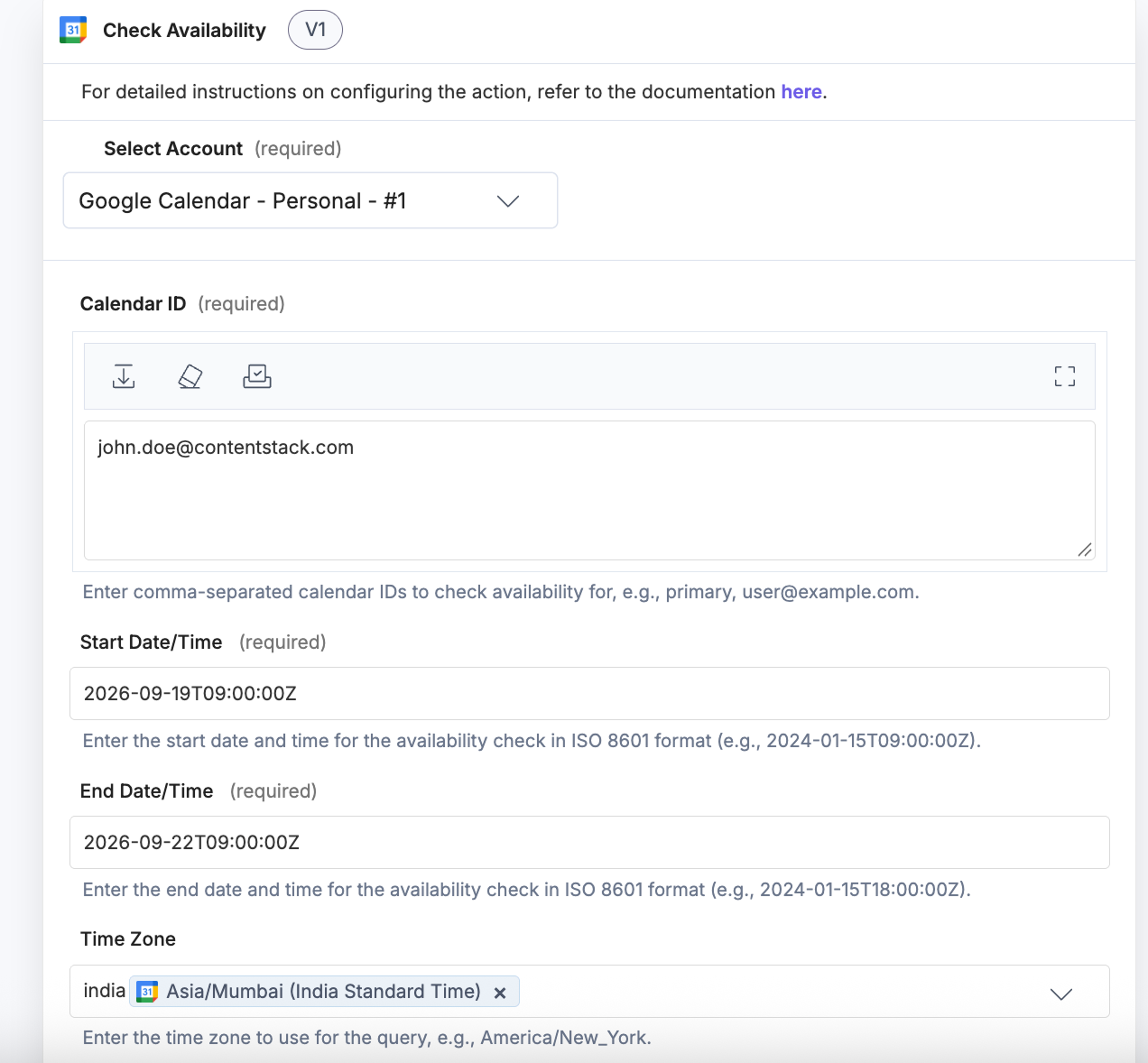Click the Google Calendar icon in header
The height and width of the screenshot is (1063, 1148).
(x=73, y=30)
